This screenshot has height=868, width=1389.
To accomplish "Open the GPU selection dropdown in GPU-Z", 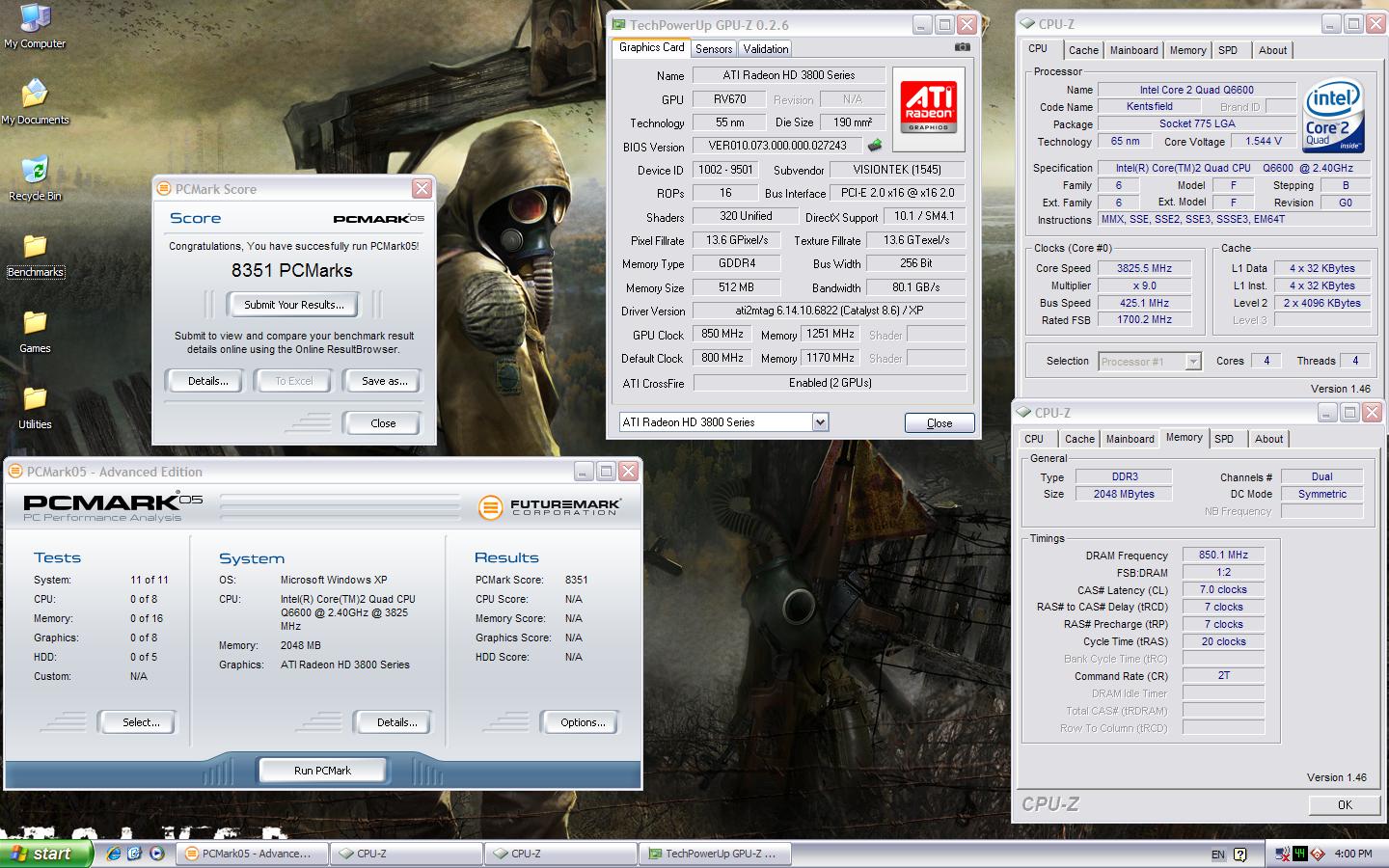I will click(x=820, y=421).
